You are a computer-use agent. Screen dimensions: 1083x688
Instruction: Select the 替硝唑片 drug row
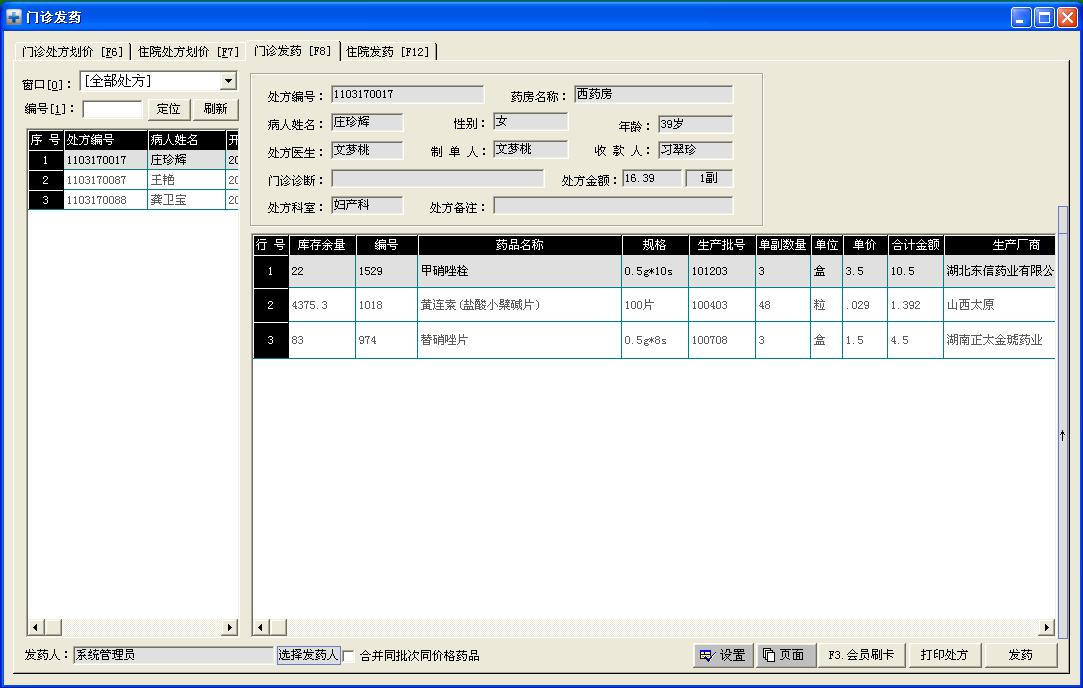click(x=518, y=340)
